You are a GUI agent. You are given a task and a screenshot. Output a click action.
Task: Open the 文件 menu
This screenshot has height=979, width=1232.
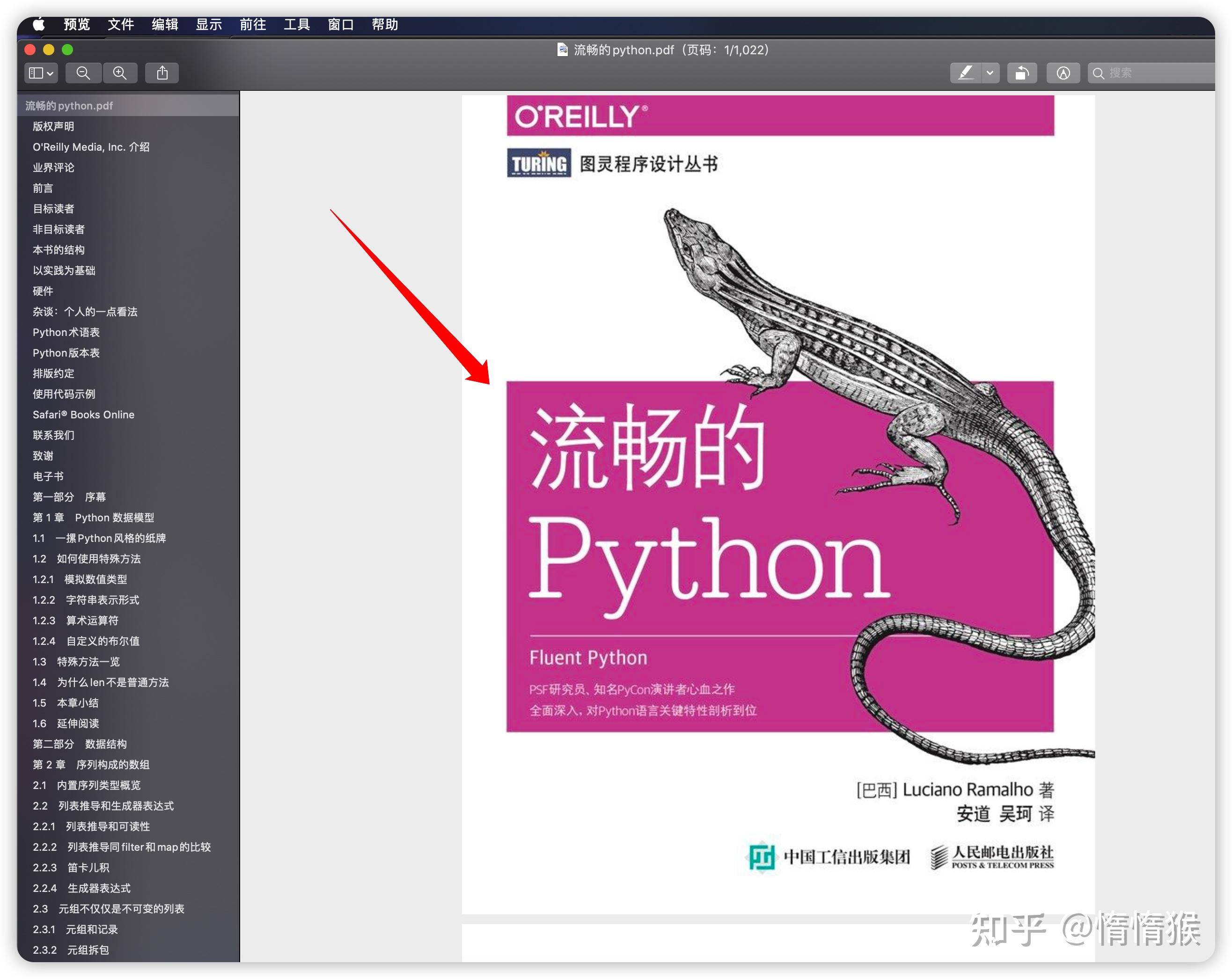tap(121, 24)
